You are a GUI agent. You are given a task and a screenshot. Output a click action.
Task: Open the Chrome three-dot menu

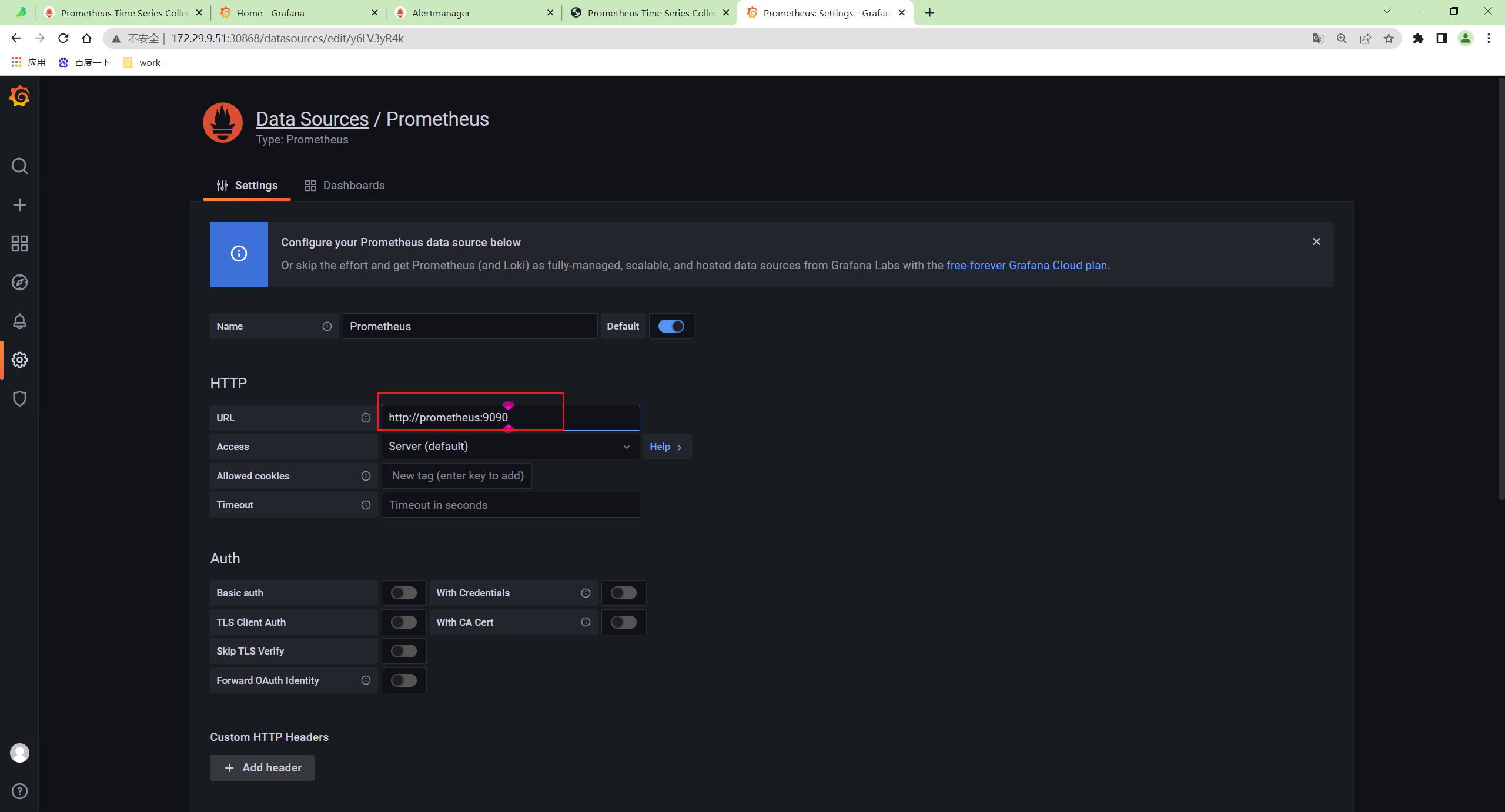1489,39
